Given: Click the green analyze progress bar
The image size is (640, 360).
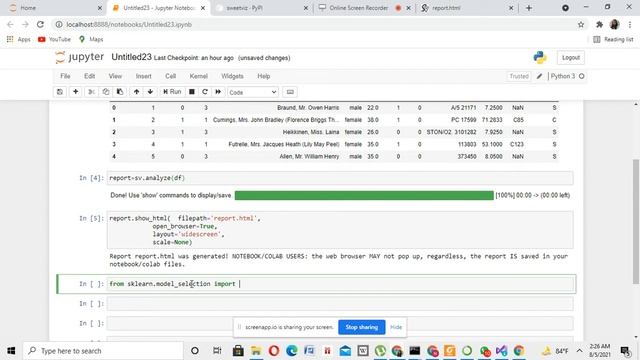Looking at the screenshot, I should 364,196.
